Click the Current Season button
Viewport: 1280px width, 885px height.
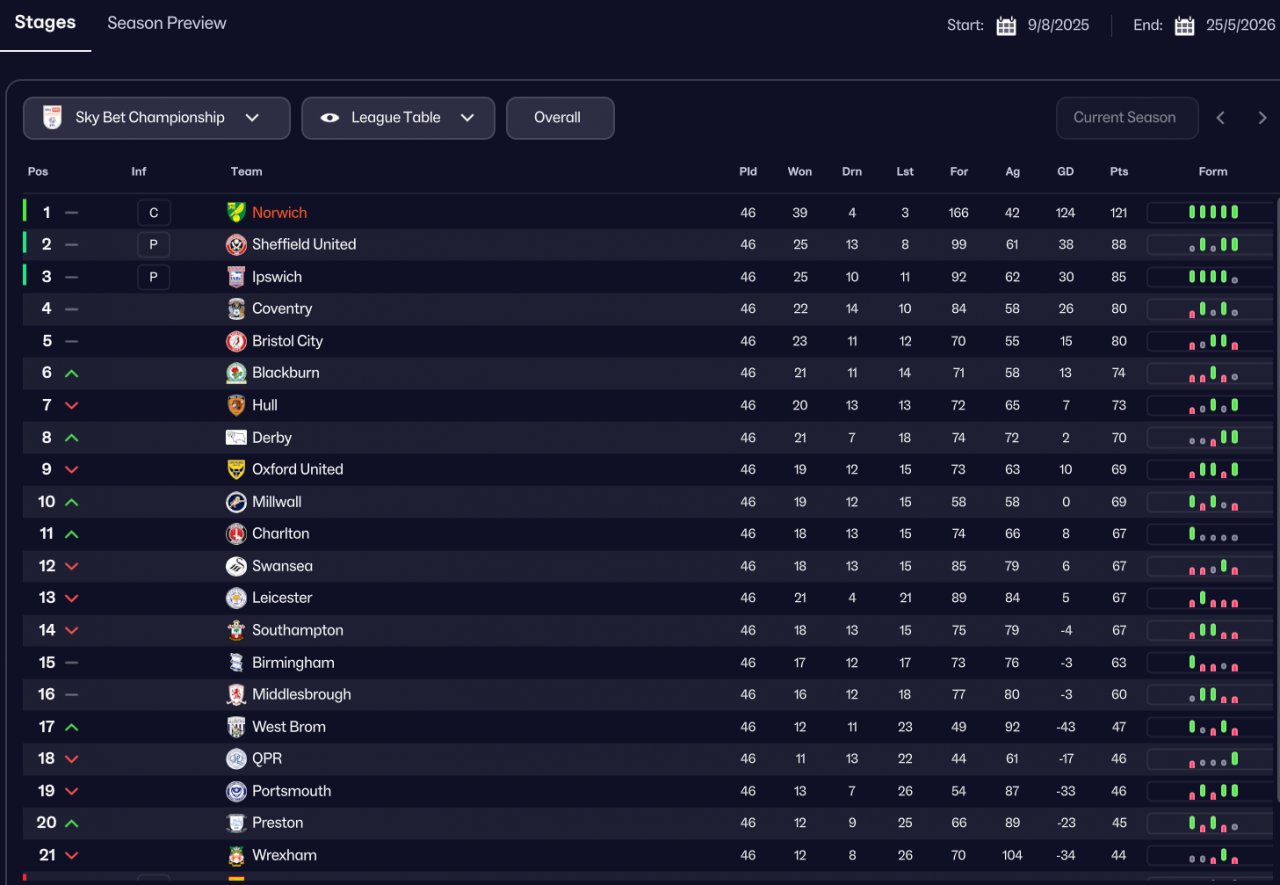(x=1125, y=118)
